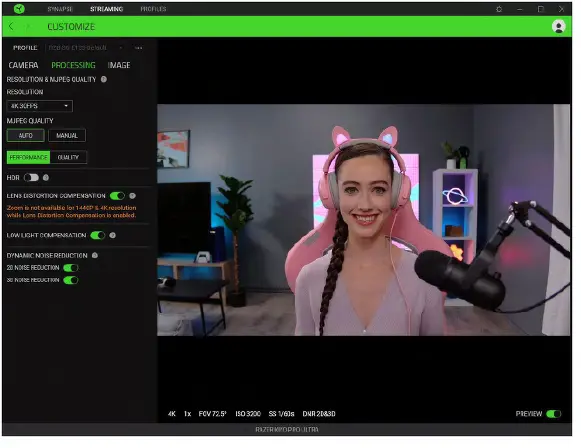Viewport: 581px width, 448px height.
Task: Turn off Low Light Compensation
Action: coord(98,235)
